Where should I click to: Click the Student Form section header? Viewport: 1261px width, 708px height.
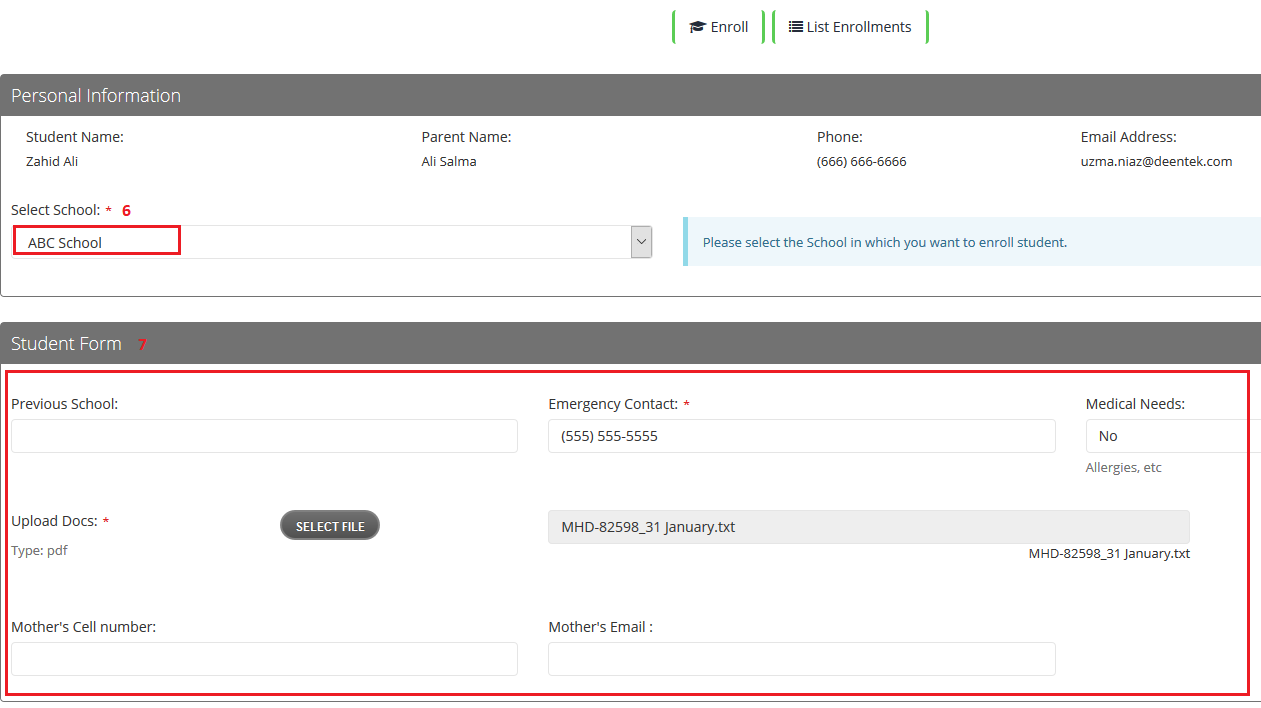pyautogui.click(x=630, y=344)
